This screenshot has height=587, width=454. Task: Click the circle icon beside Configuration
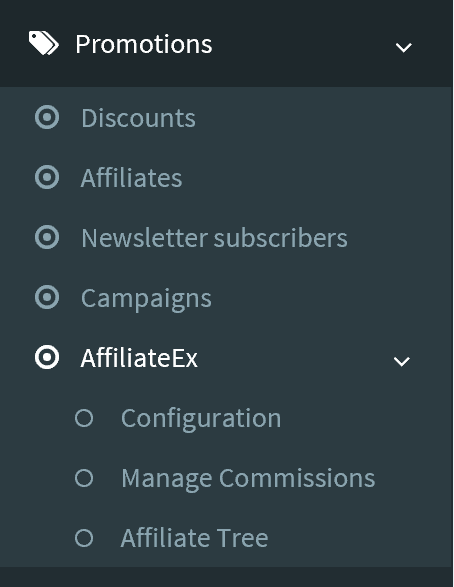(x=84, y=418)
